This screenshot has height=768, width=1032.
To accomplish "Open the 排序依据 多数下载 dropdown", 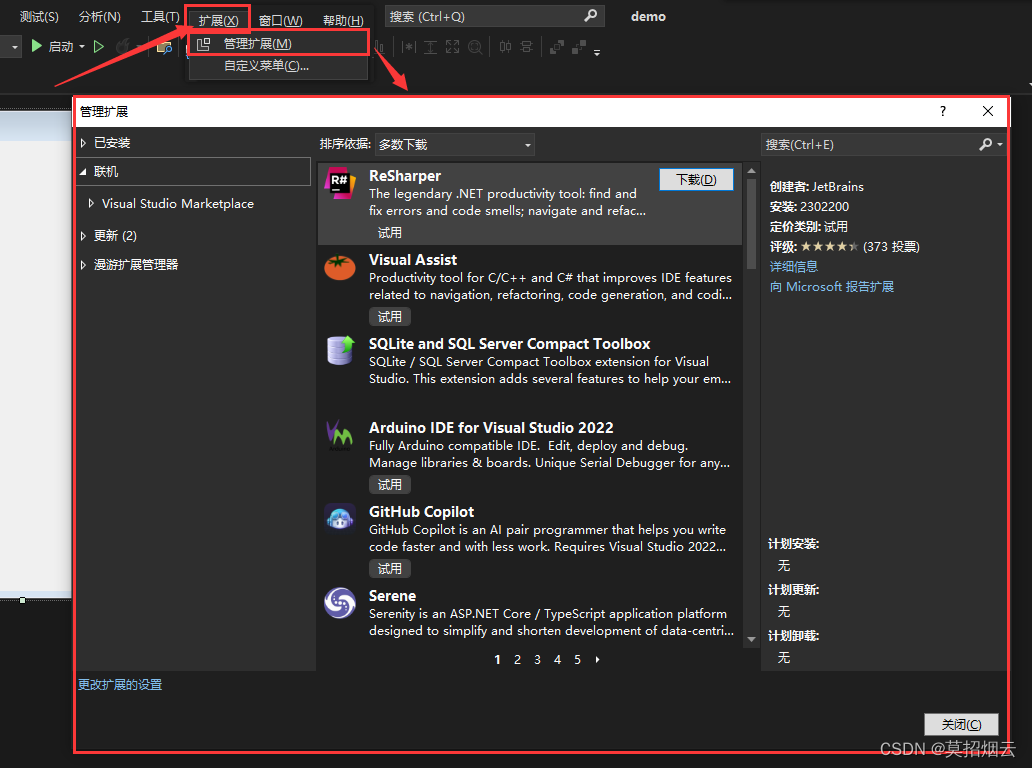I will [x=454, y=145].
